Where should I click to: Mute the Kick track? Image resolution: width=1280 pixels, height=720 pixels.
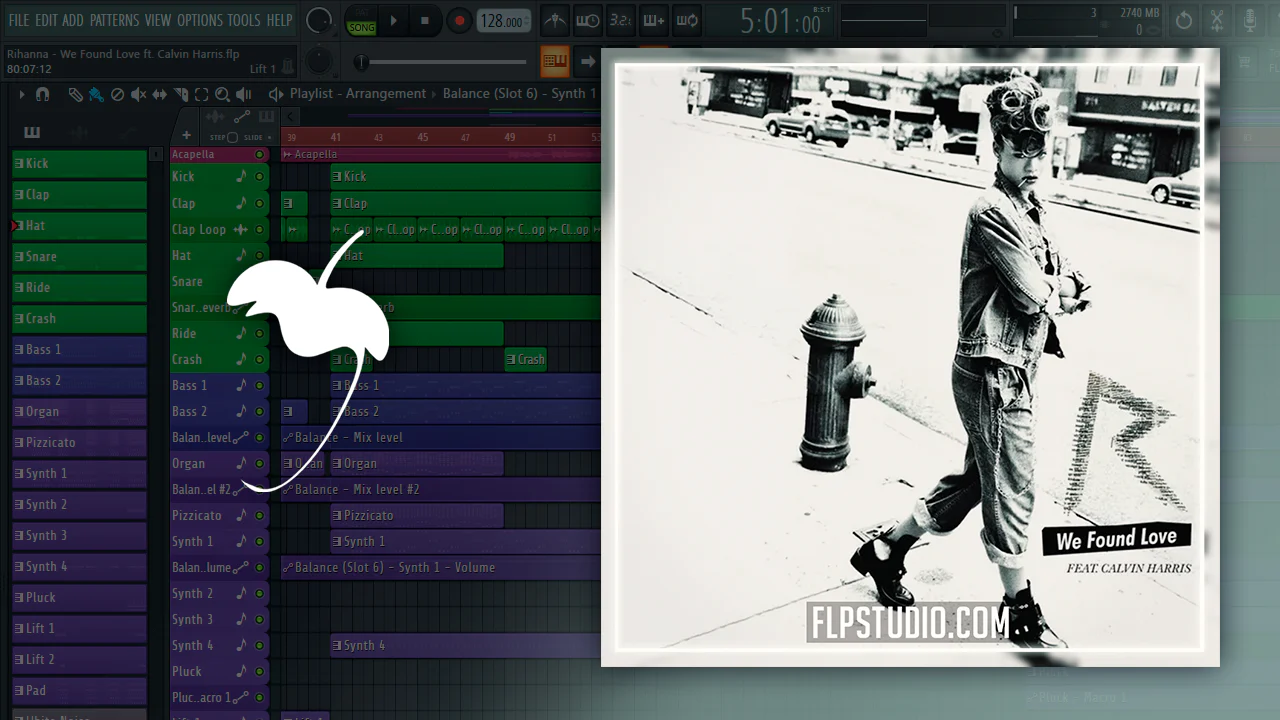point(260,177)
